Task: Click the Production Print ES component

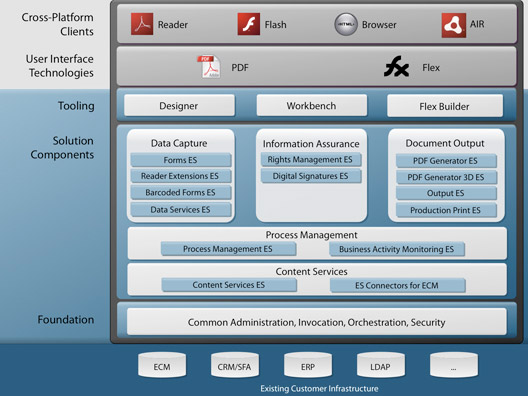Action: 446,210
